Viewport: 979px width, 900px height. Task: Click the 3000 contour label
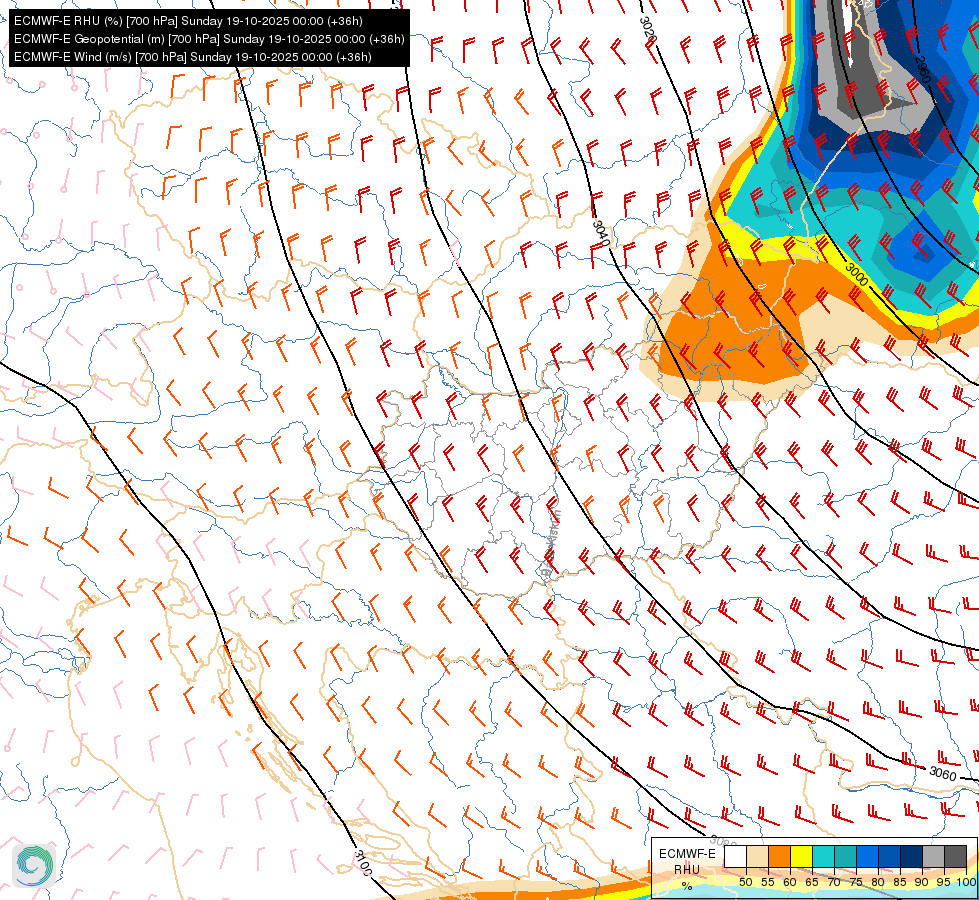tap(856, 275)
